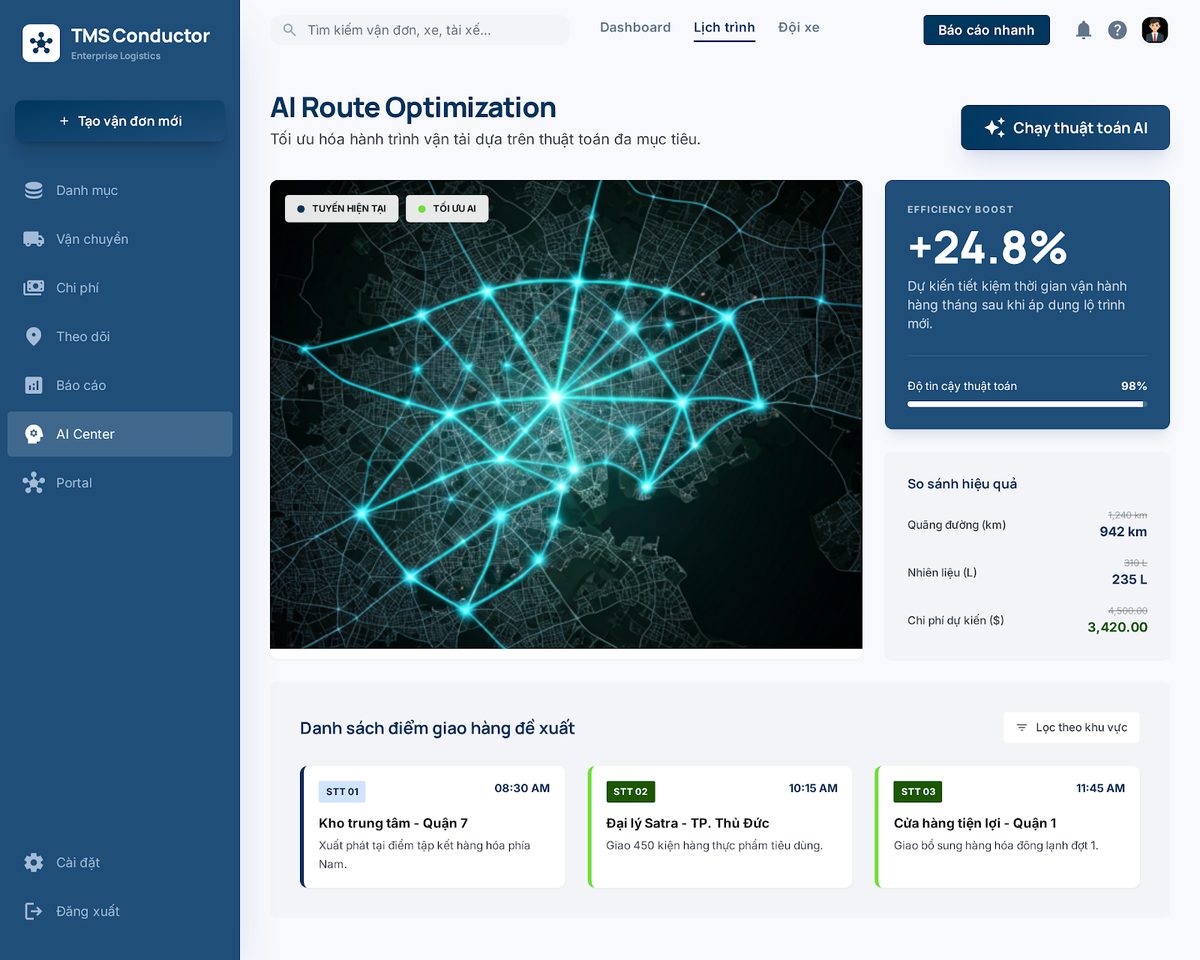
Task: Switch to the Dashboard tab
Action: pos(635,28)
